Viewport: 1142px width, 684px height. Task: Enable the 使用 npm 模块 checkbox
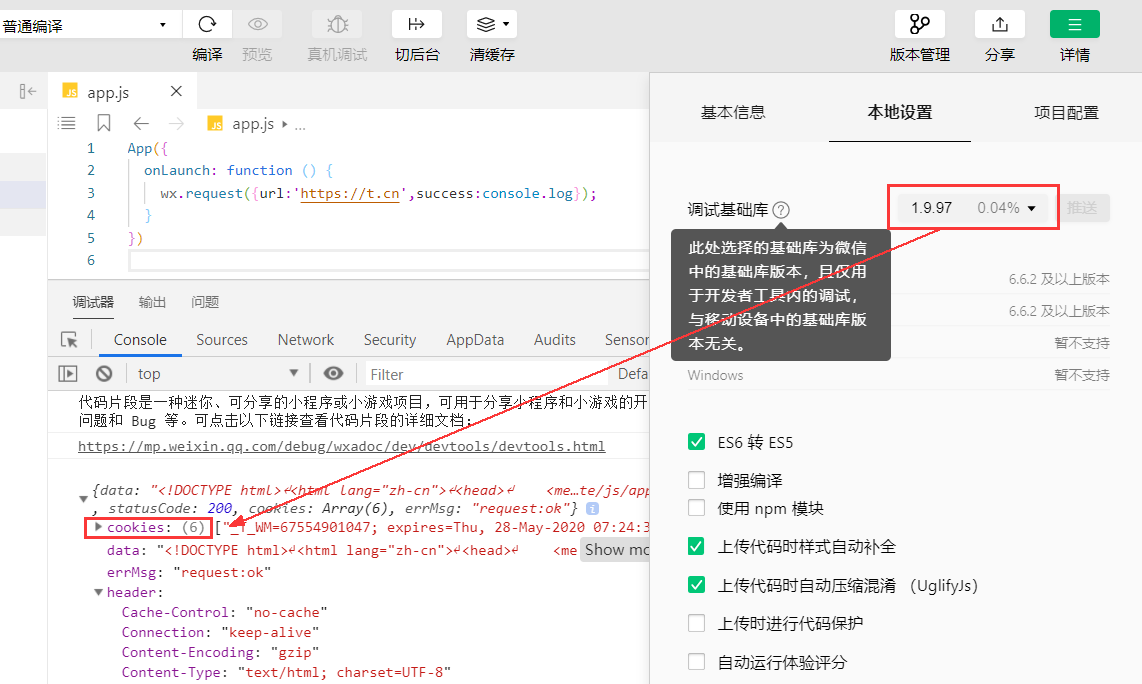(x=696, y=508)
